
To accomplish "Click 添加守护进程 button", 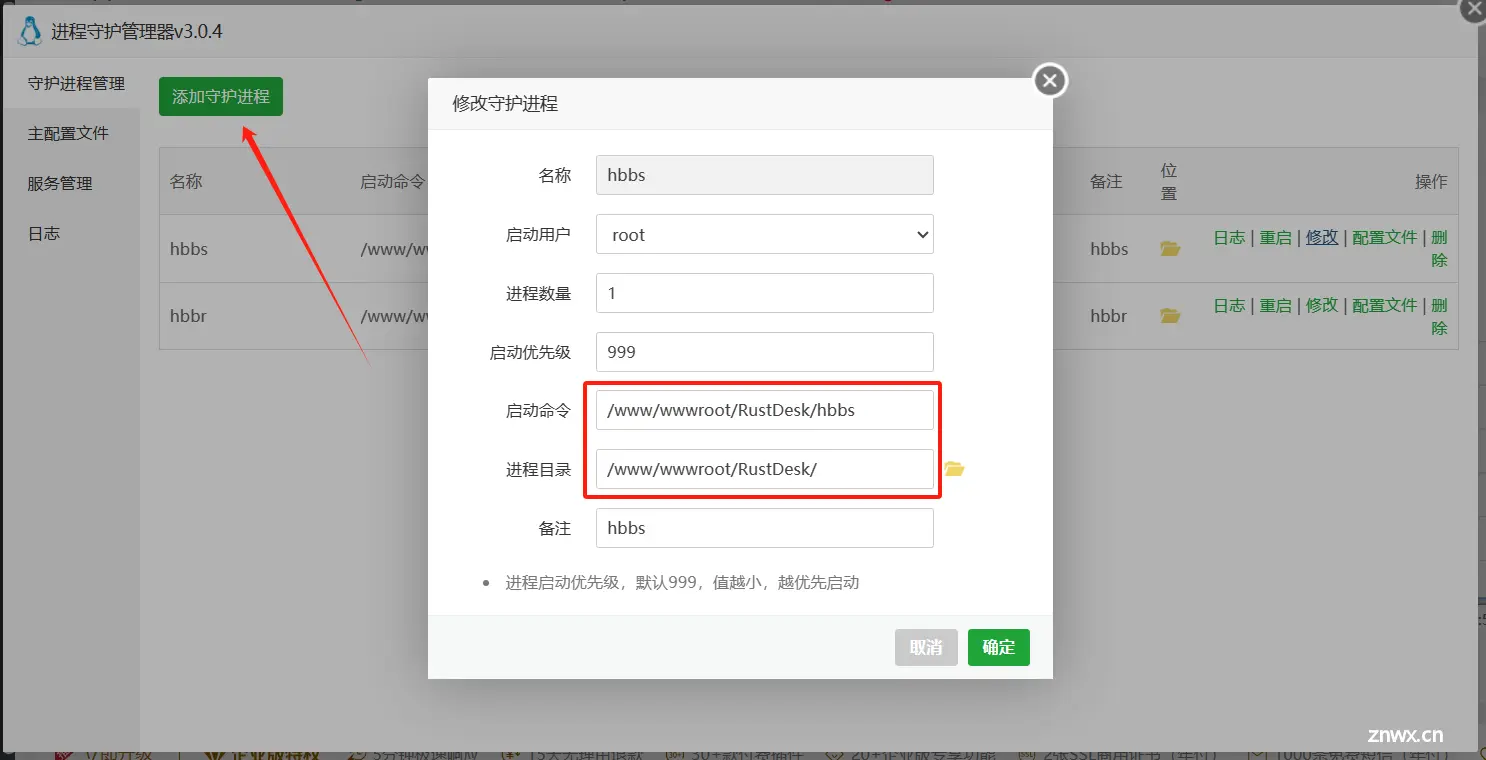I will click(221, 96).
